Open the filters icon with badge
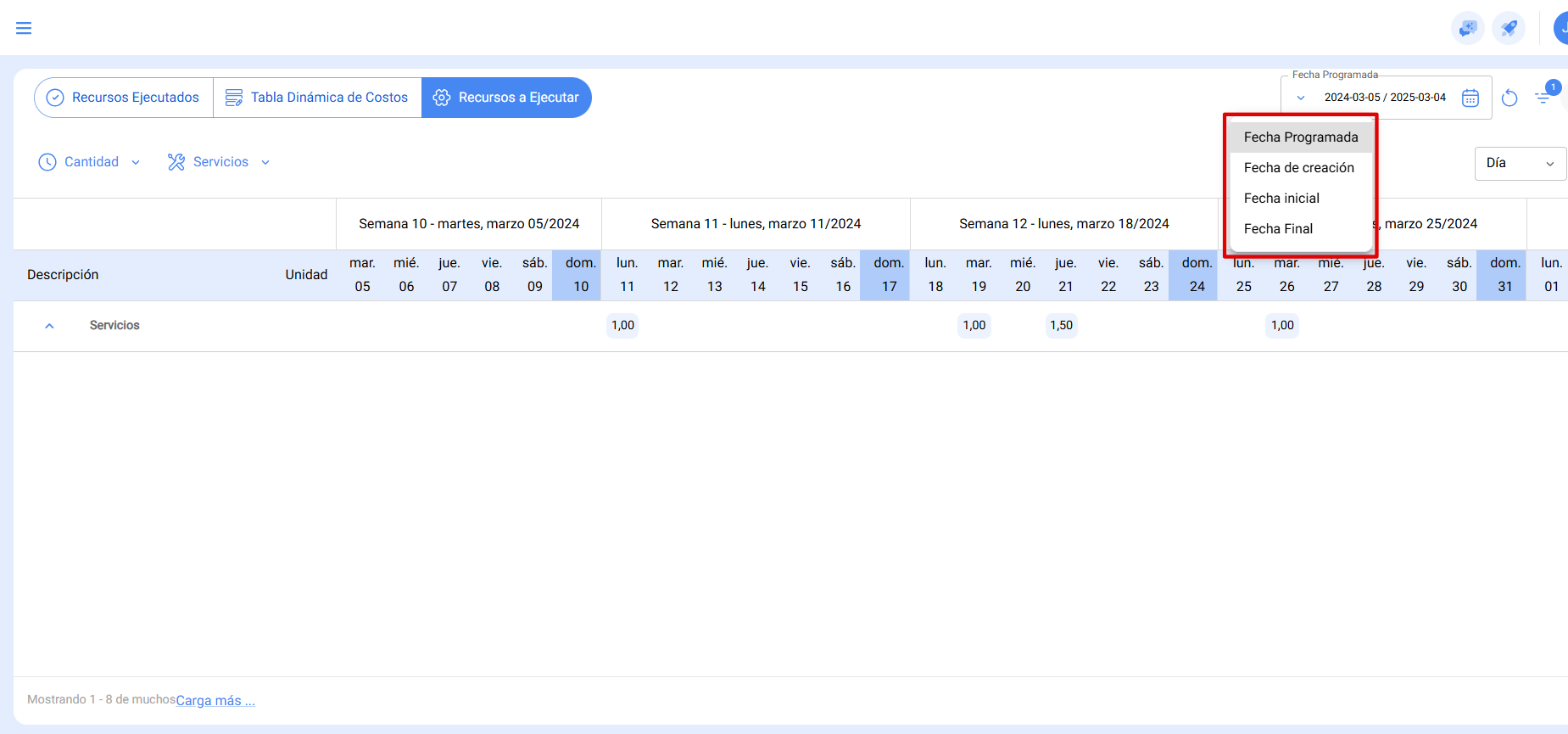The height and width of the screenshot is (734, 1568). click(1543, 98)
